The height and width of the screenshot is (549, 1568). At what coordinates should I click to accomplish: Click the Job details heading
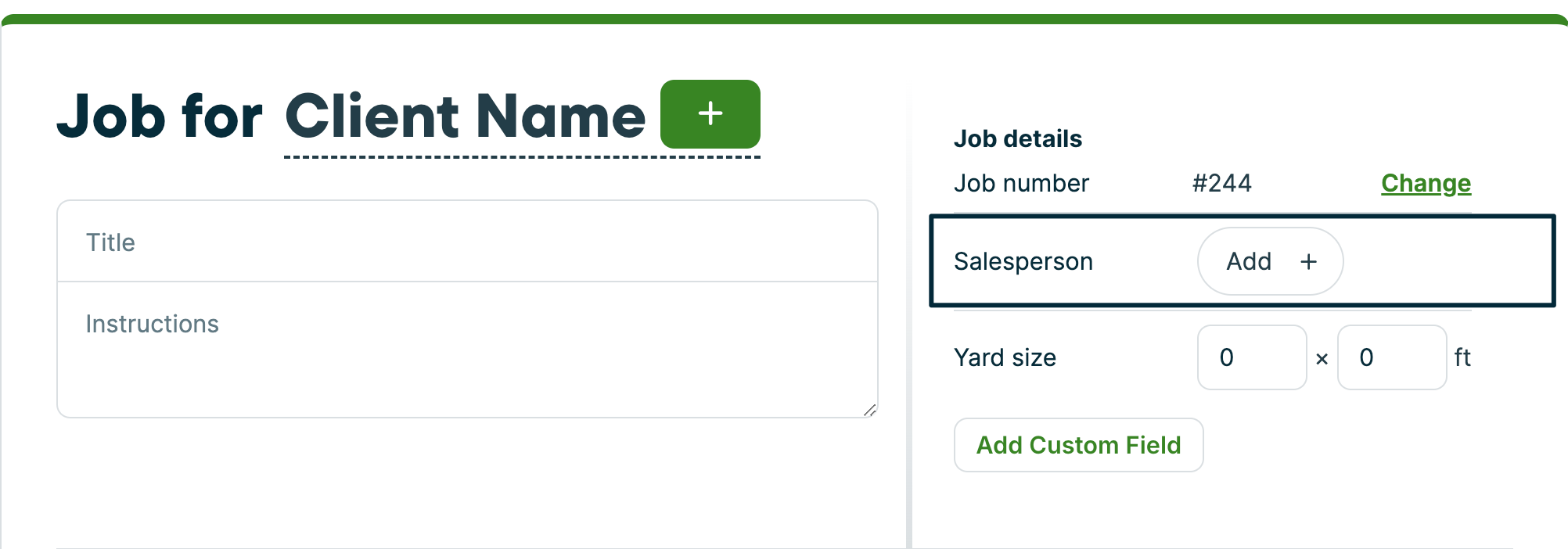point(1017,139)
